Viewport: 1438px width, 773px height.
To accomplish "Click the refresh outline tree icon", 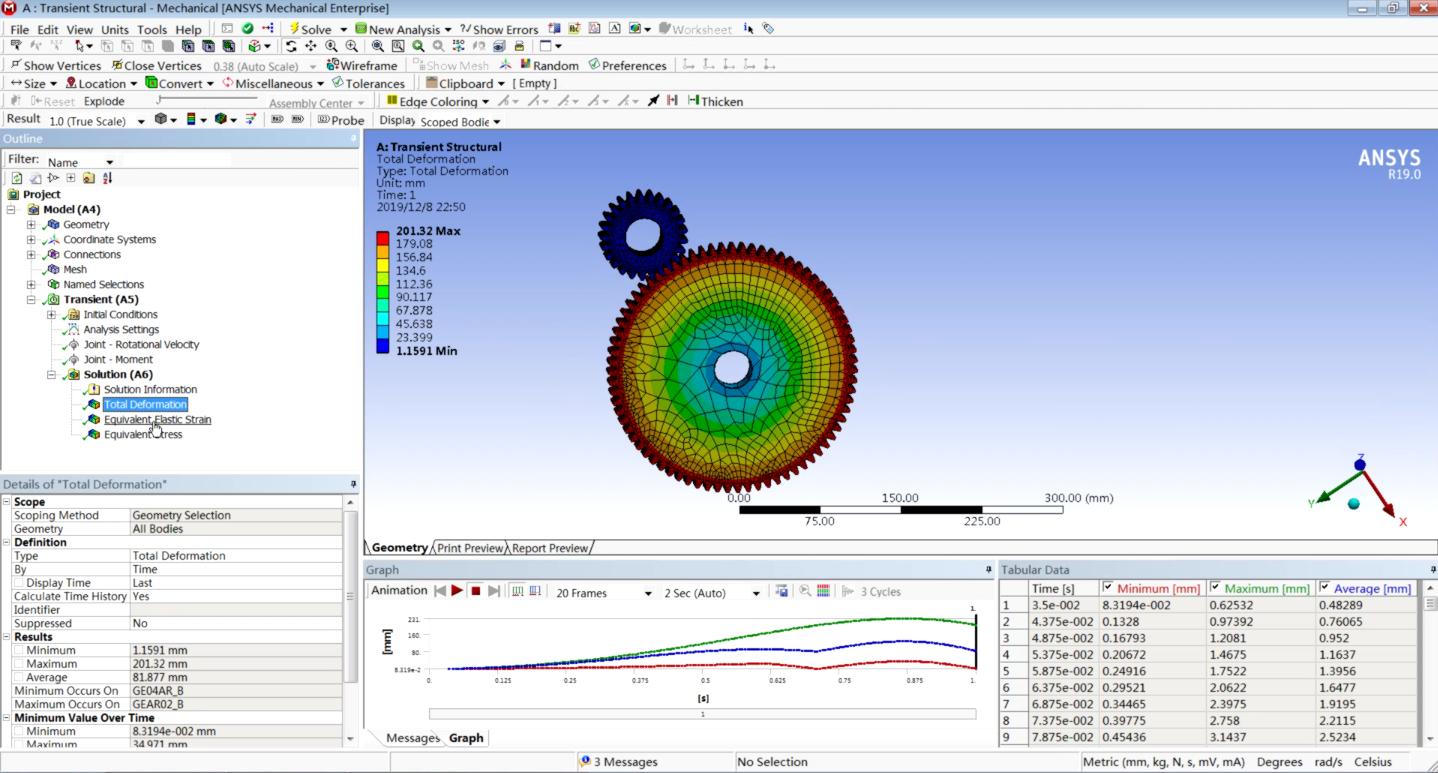I will (17, 178).
